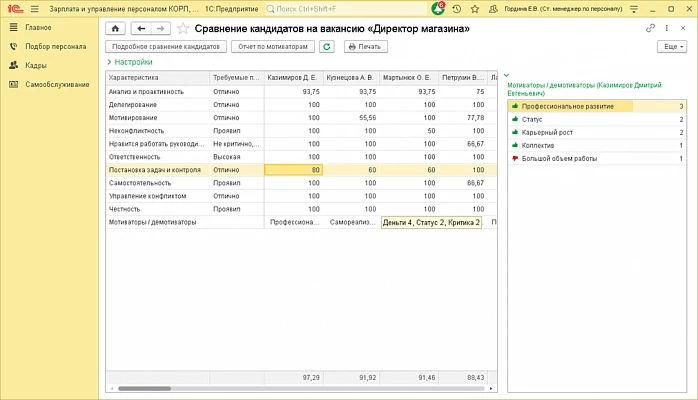Select Самостоятельность row

pos(301,183)
